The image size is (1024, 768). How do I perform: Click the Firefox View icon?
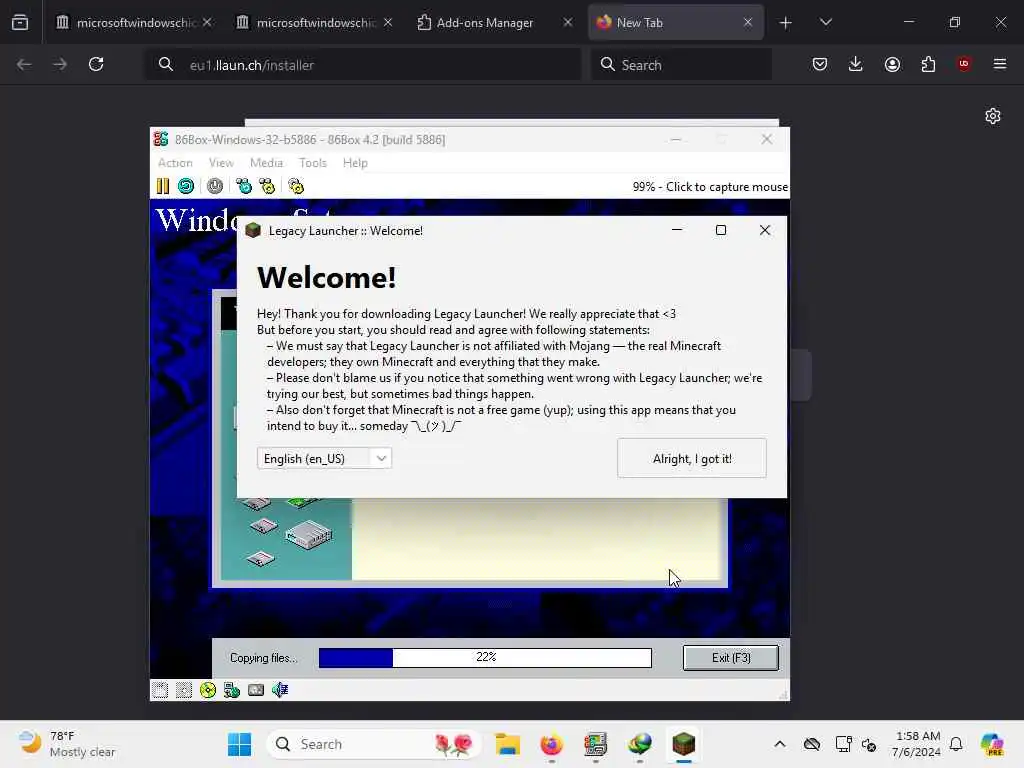tap(20, 23)
